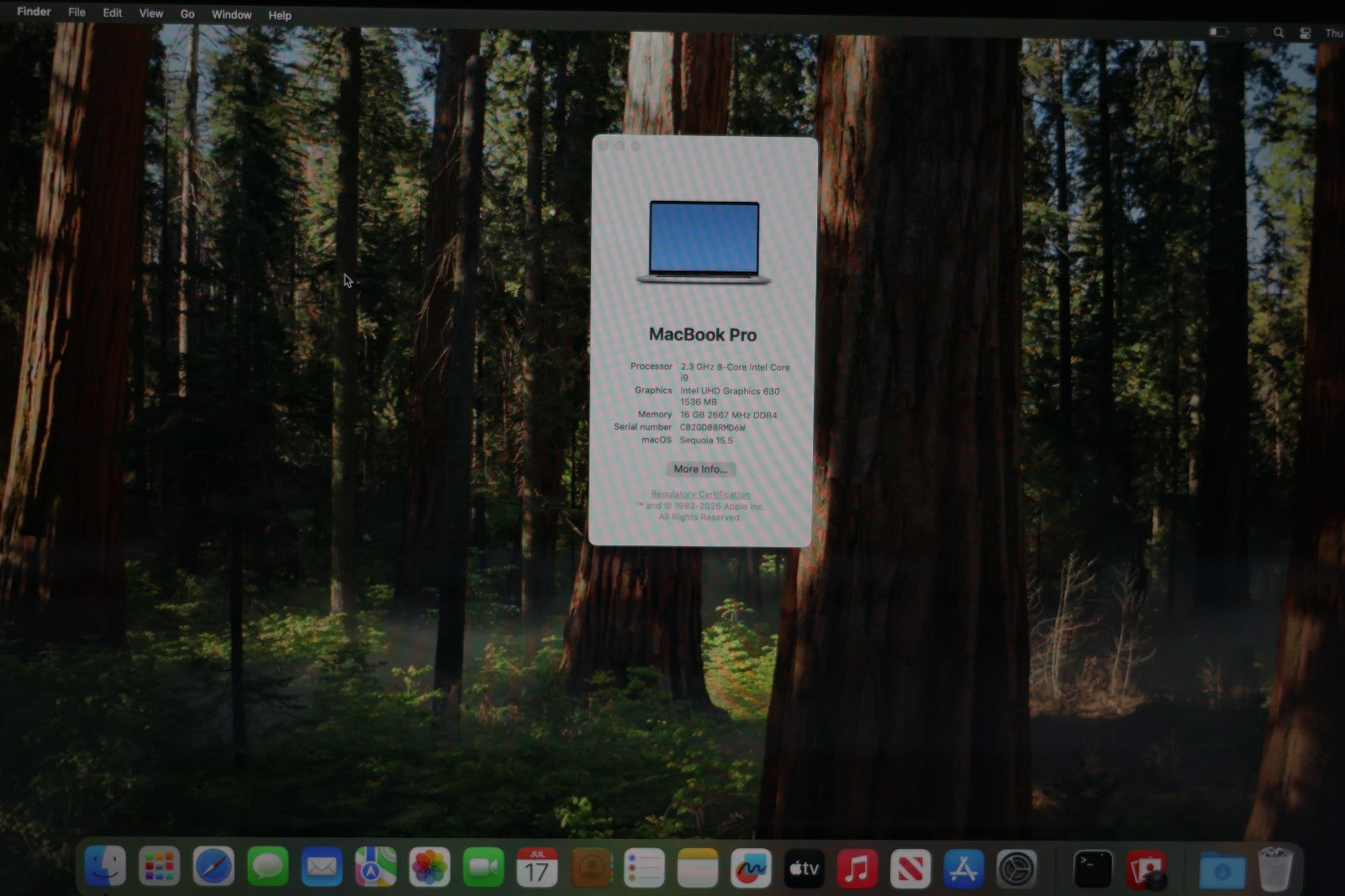Open the Go menu

(187, 14)
